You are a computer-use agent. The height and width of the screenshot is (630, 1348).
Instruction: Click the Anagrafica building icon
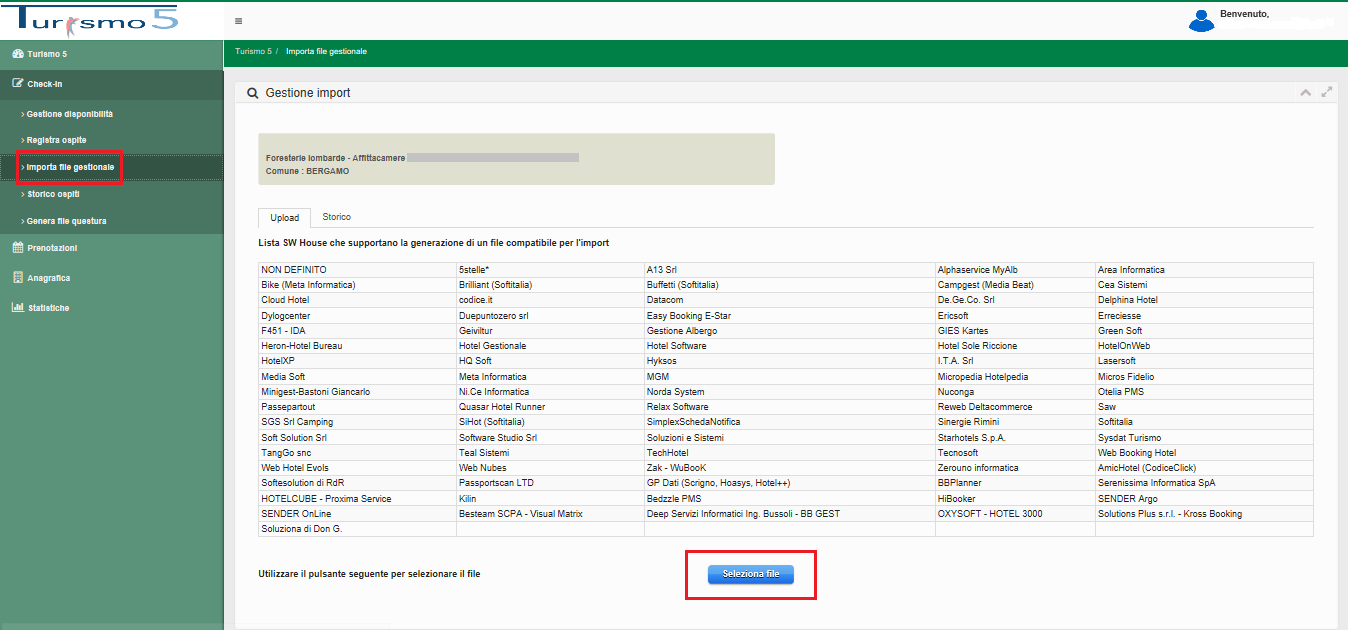tap(17, 278)
